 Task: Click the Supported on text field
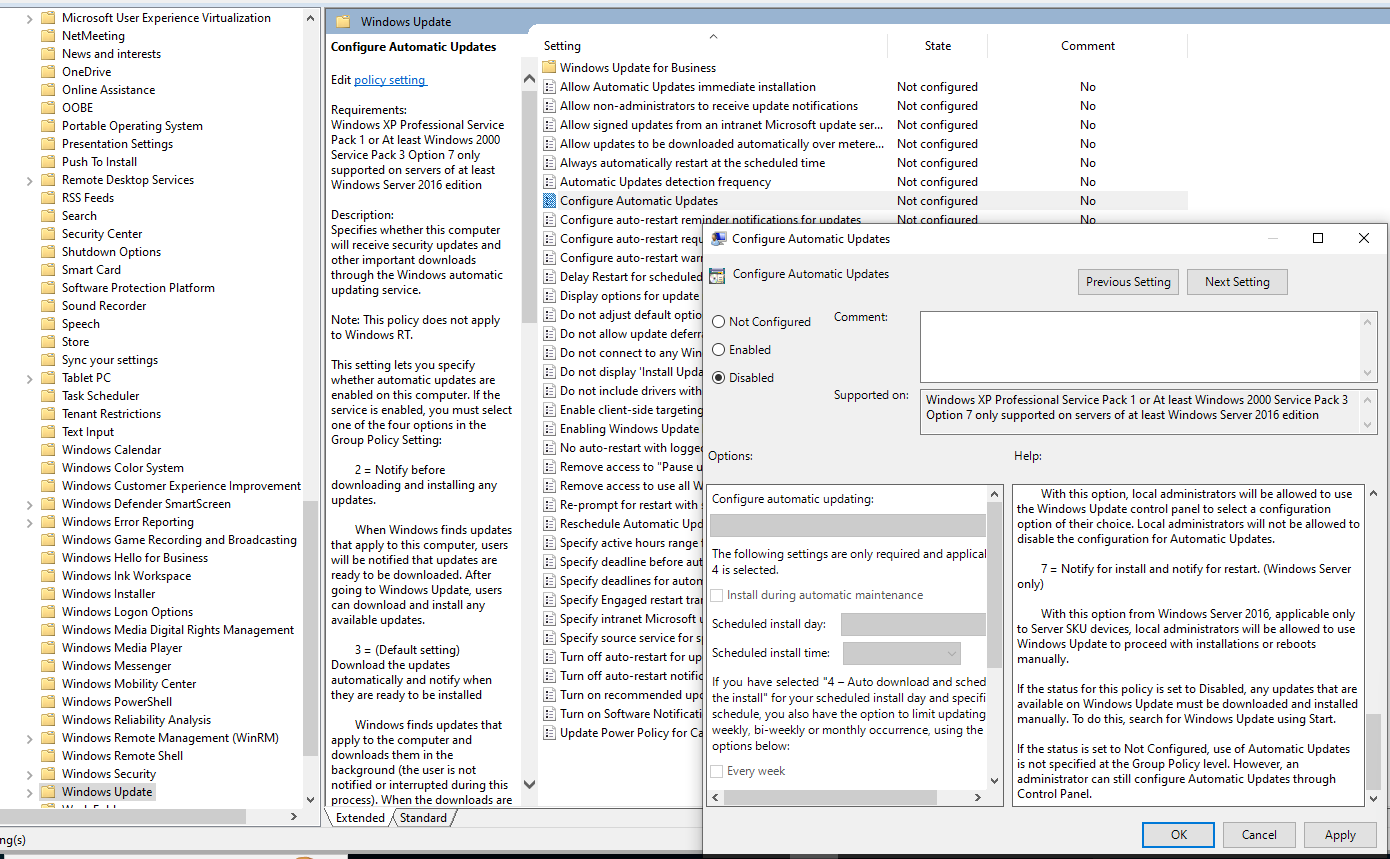pos(1140,412)
